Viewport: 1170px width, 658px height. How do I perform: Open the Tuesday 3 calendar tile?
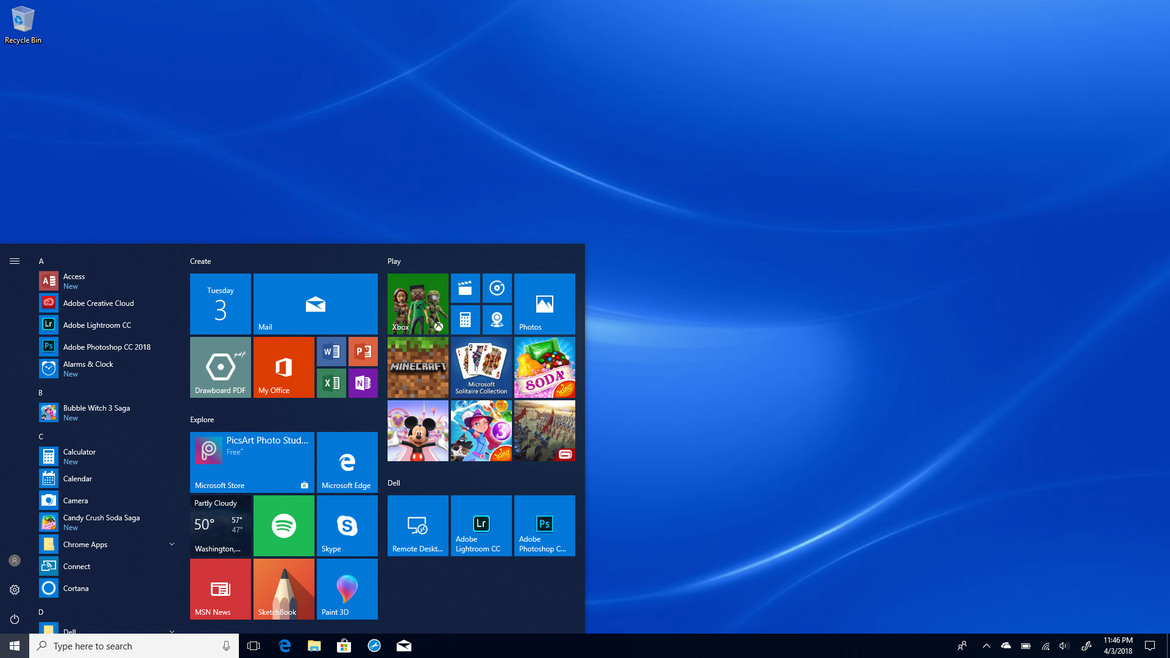pyautogui.click(x=220, y=304)
